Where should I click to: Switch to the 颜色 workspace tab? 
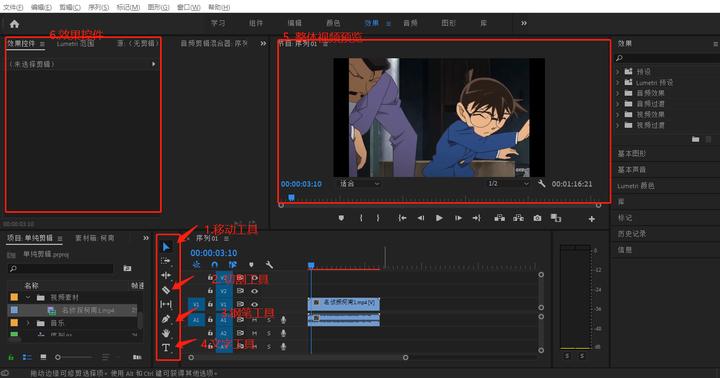click(333, 23)
